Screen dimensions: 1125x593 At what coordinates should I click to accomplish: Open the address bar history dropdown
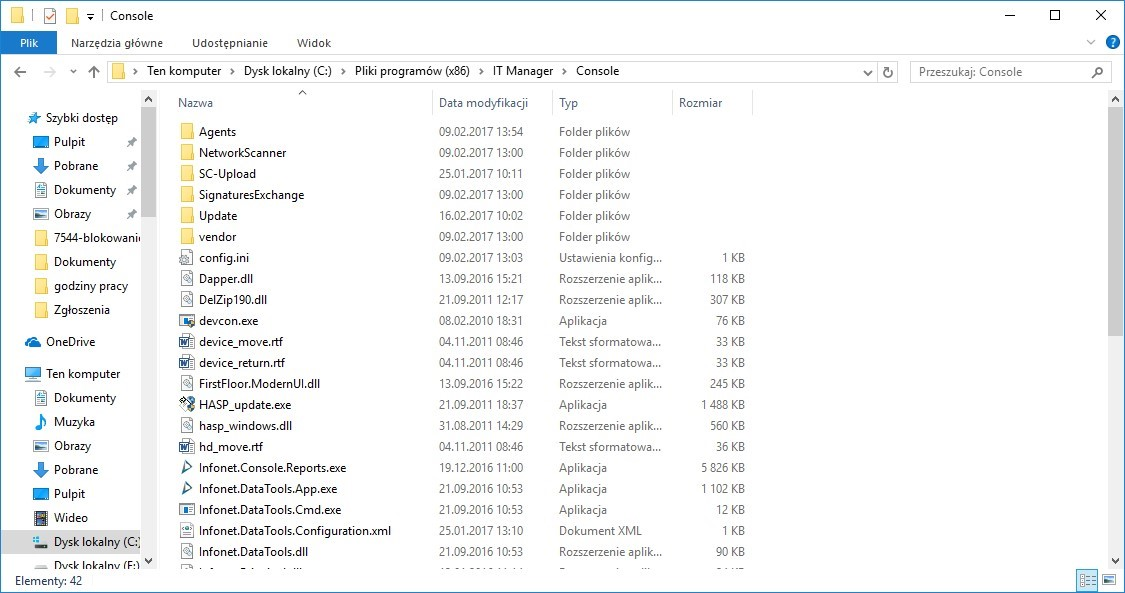tap(867, 72)
